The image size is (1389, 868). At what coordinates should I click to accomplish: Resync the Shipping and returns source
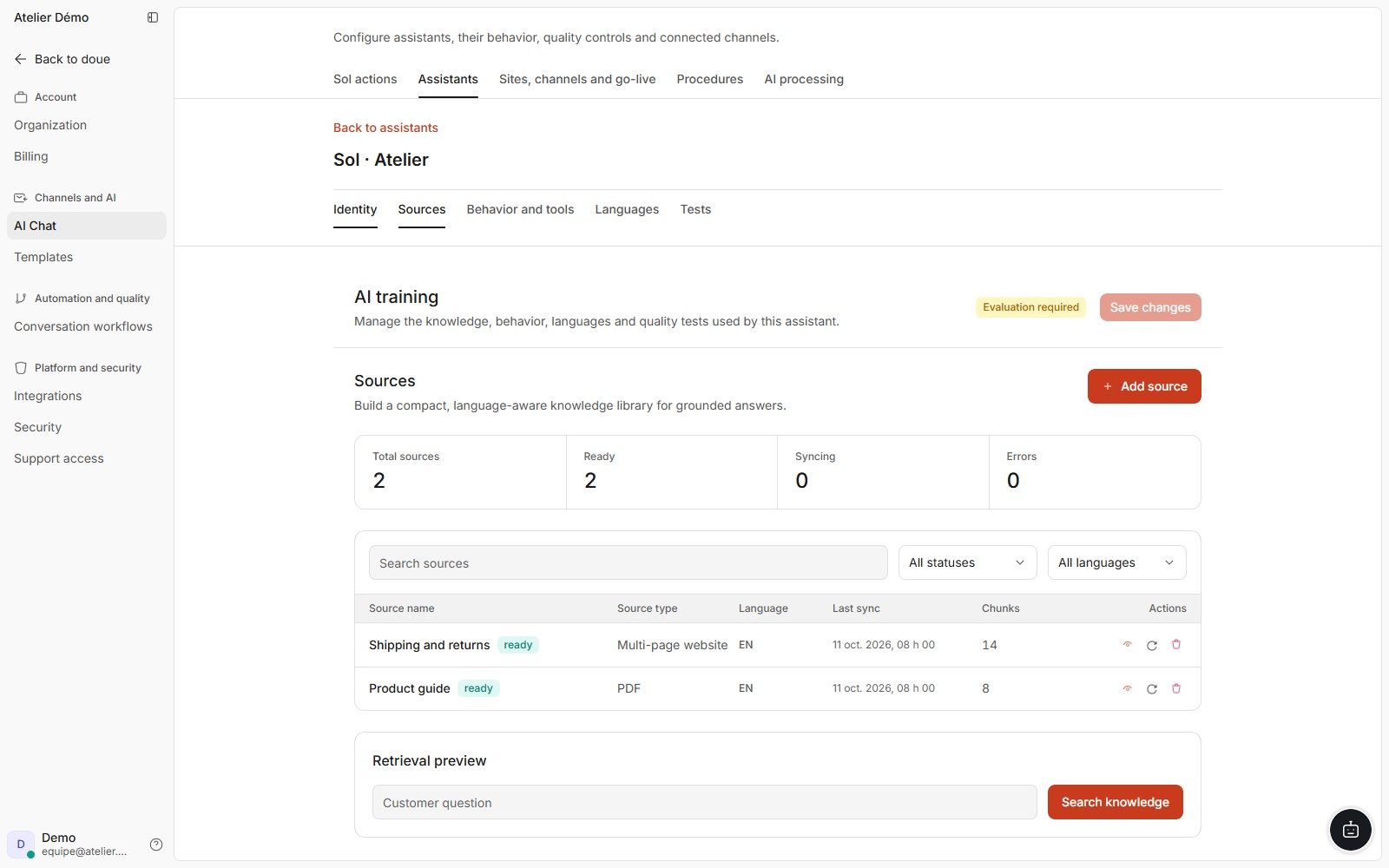tap(1152, 645)
